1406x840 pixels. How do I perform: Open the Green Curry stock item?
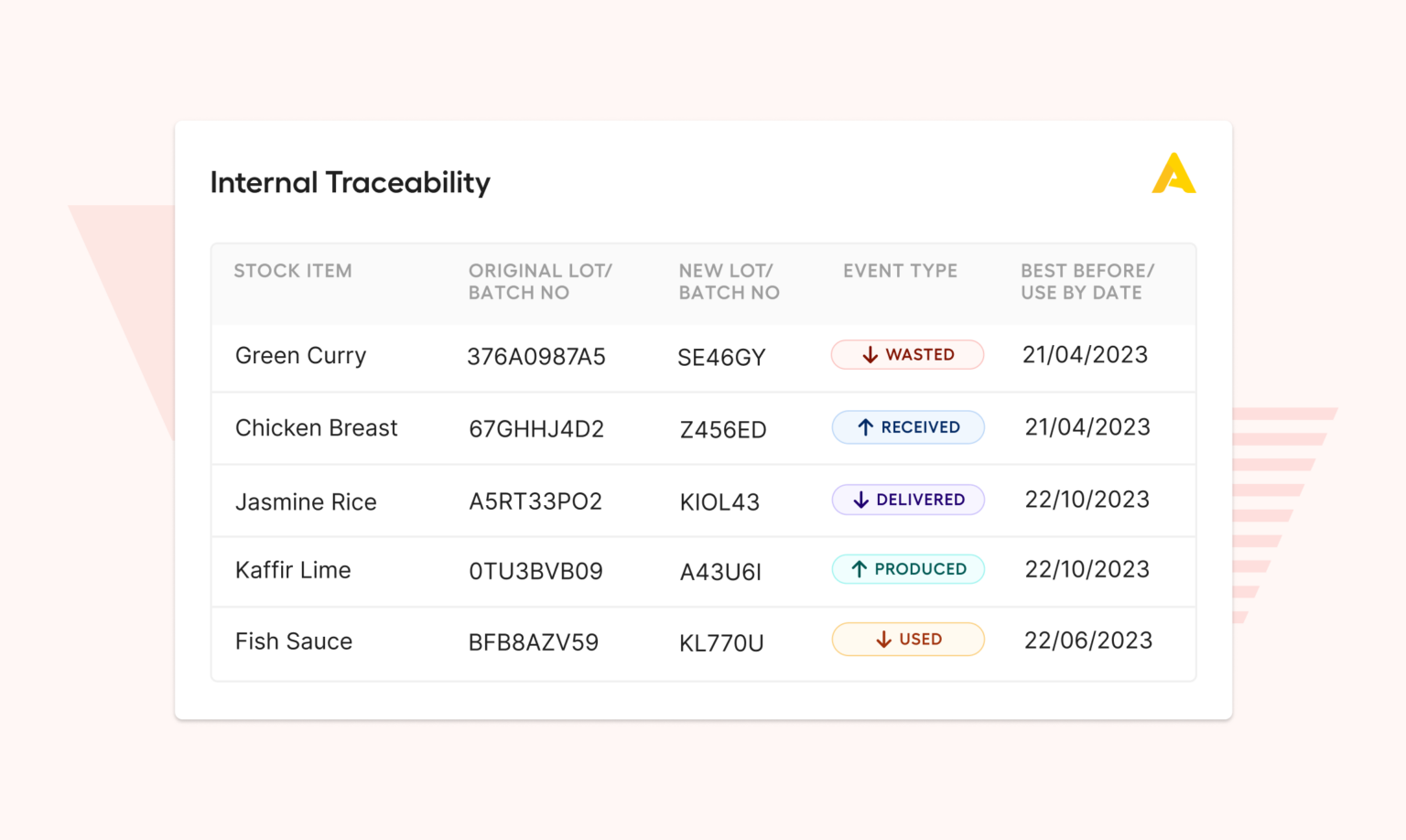(x=301, y=356)
